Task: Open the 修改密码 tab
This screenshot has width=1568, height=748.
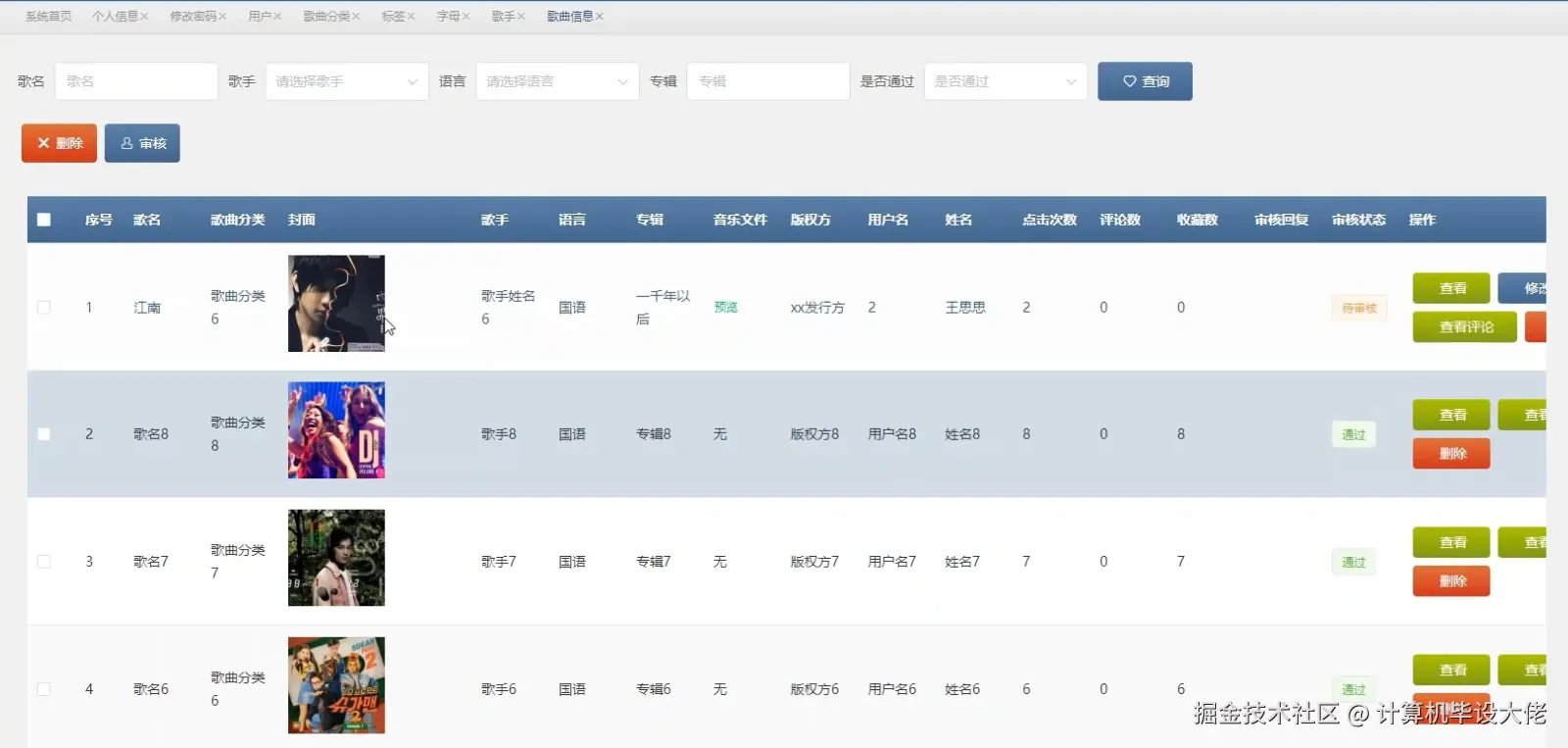Action: (x=193, y=17)
